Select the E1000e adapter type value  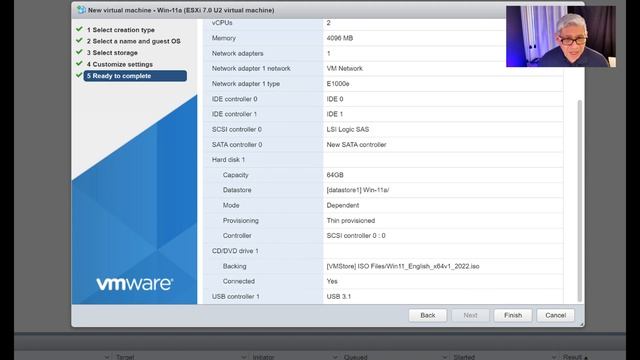pyautogui.click(x=338, y=84)
